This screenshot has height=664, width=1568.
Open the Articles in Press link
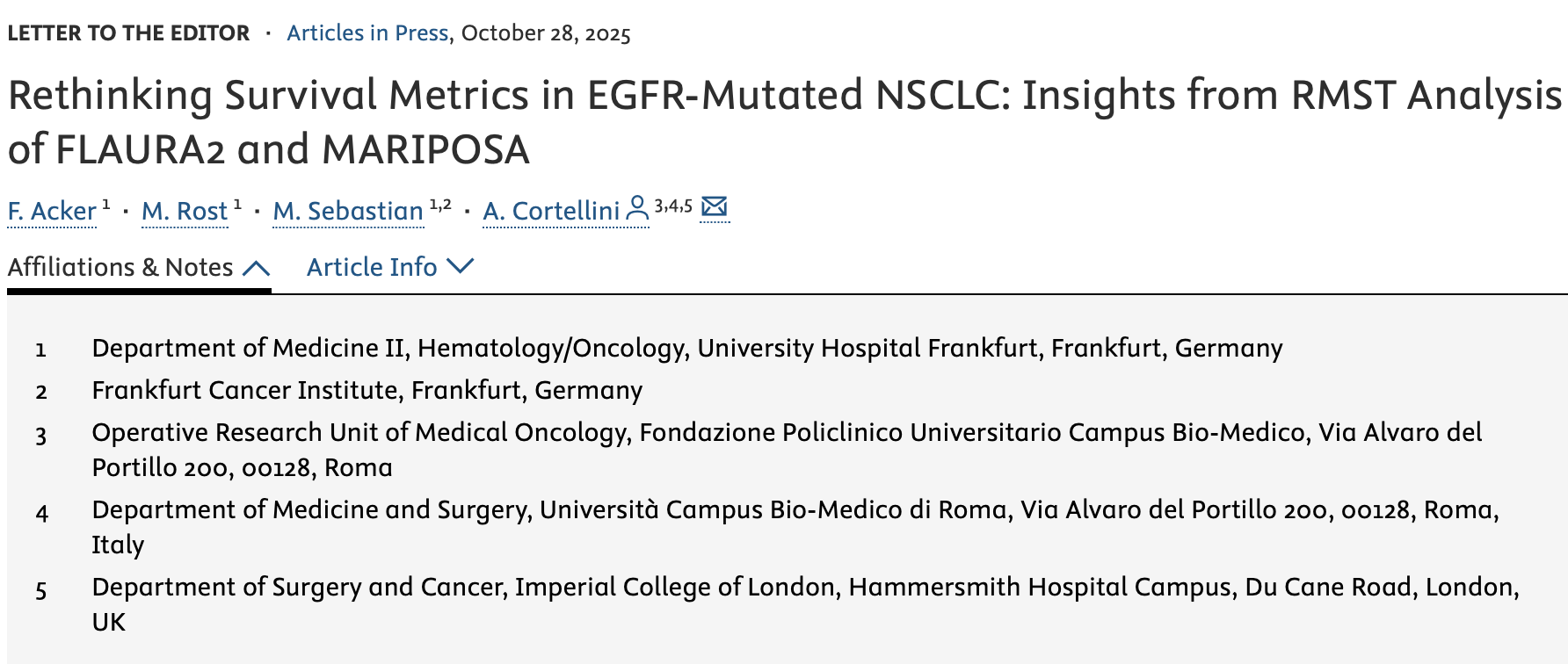click(x=365, y=32)
